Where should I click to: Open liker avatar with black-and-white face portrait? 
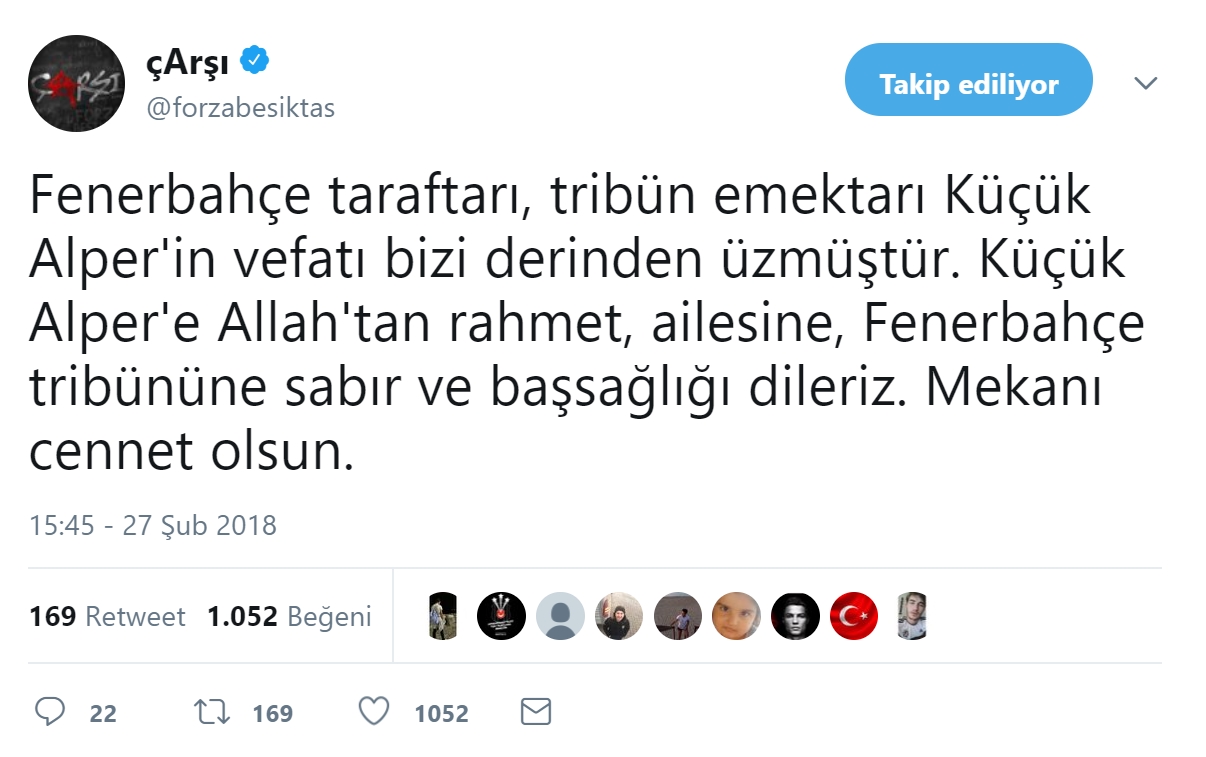[x=796, y=616]
